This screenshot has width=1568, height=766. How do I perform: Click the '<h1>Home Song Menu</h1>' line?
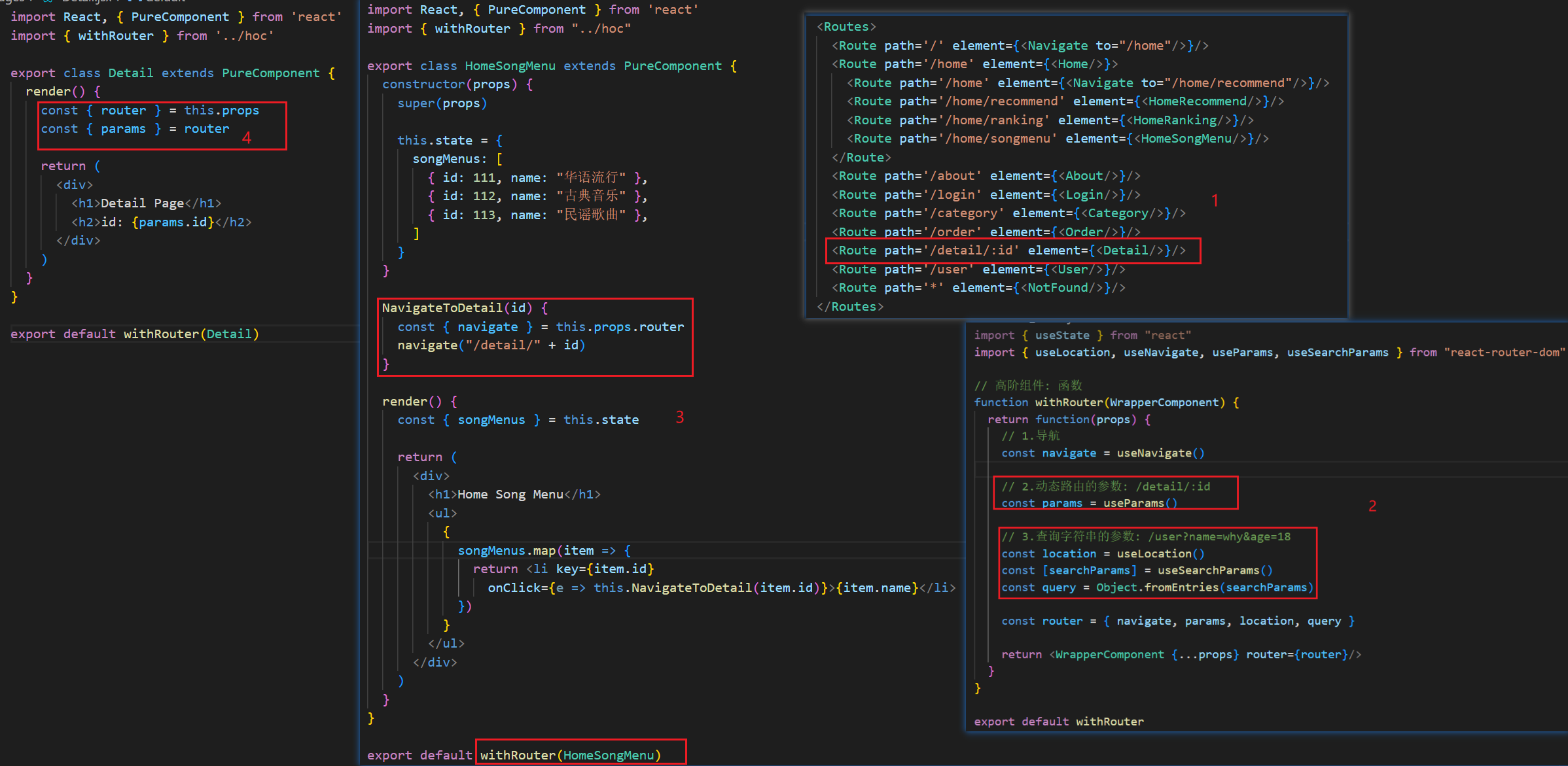click(514, 495)
